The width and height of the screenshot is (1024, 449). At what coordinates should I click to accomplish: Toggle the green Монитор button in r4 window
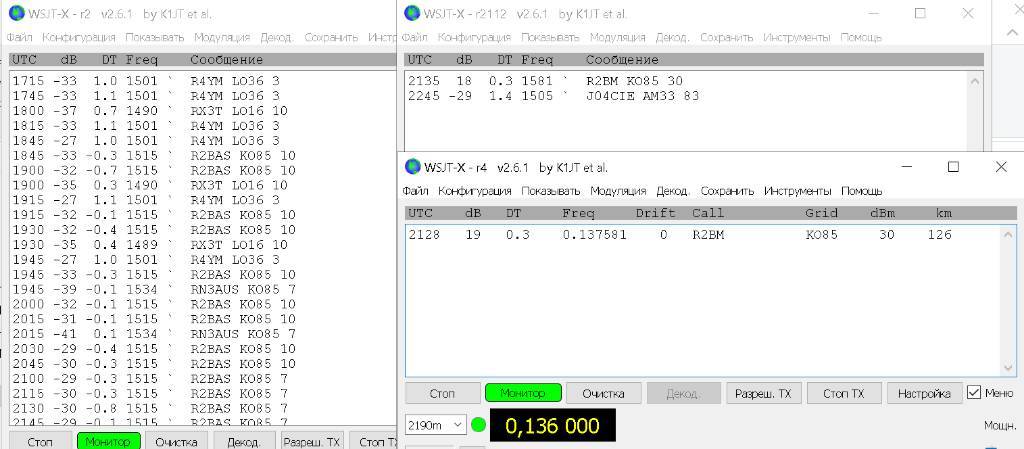522,393
